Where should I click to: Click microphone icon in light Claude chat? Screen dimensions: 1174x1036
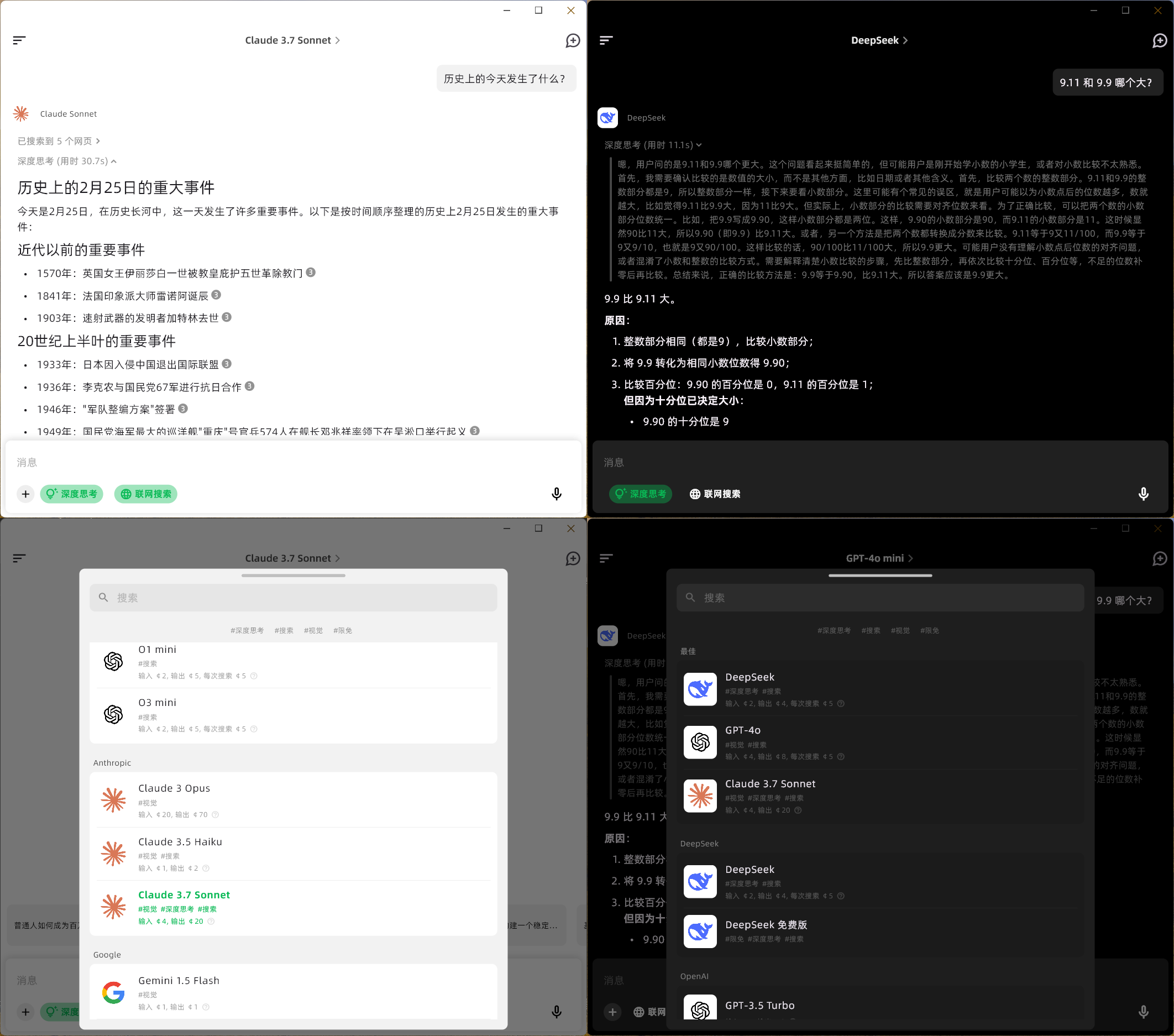[556, 494]
